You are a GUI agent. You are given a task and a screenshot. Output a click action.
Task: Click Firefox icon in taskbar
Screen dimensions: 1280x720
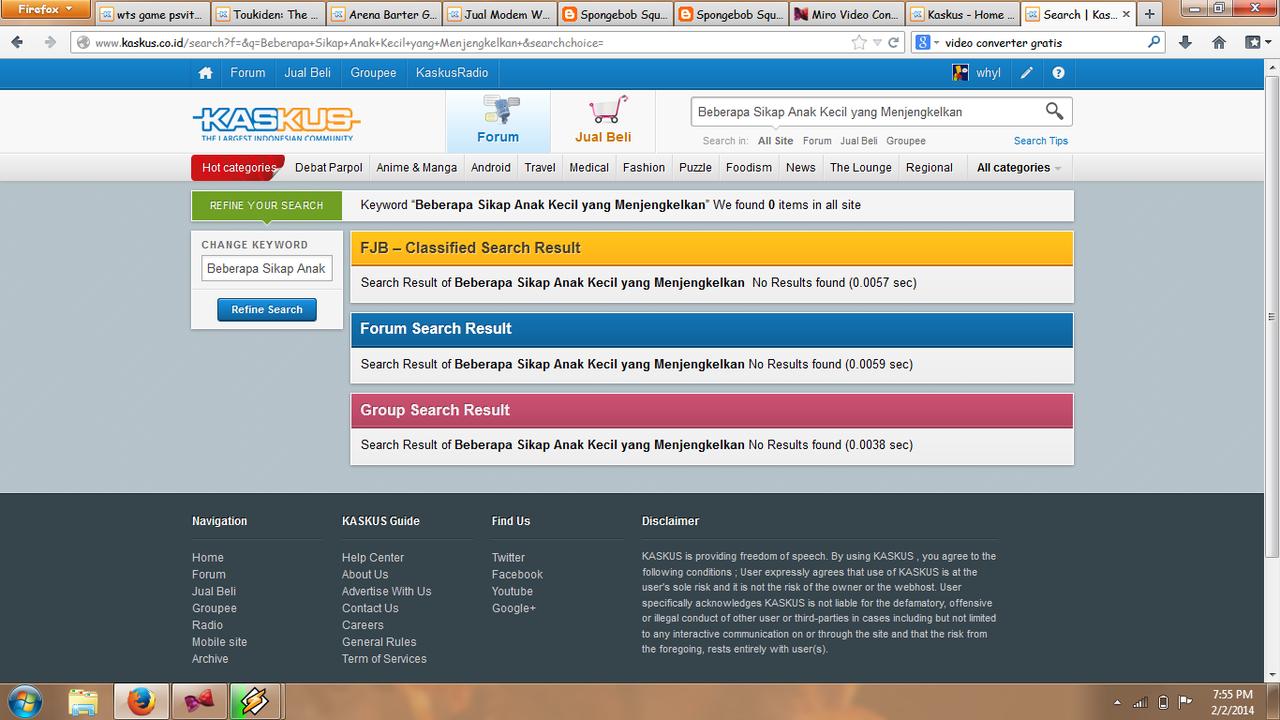coord(141,702)
